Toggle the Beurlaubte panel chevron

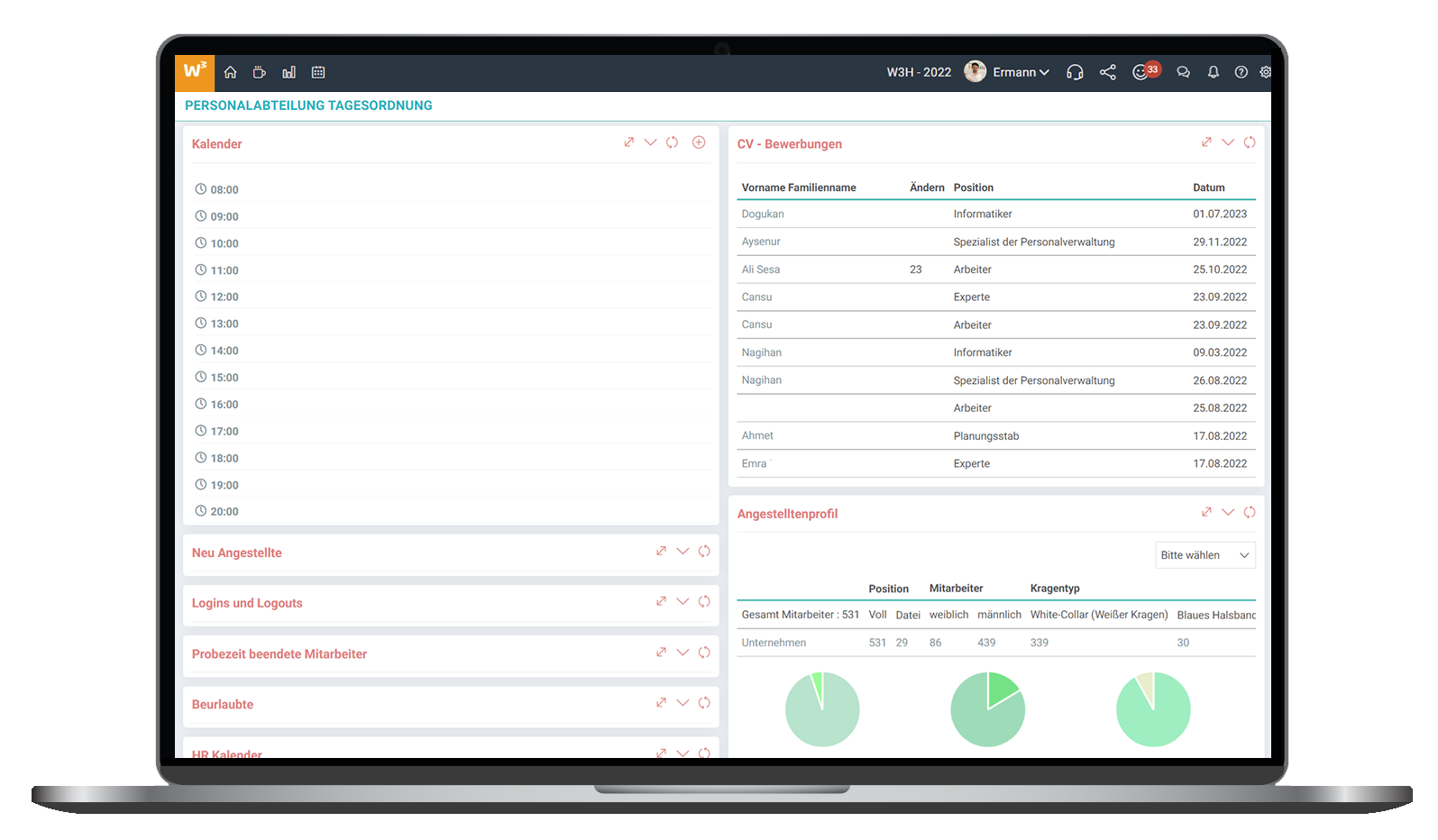(682, 702)
